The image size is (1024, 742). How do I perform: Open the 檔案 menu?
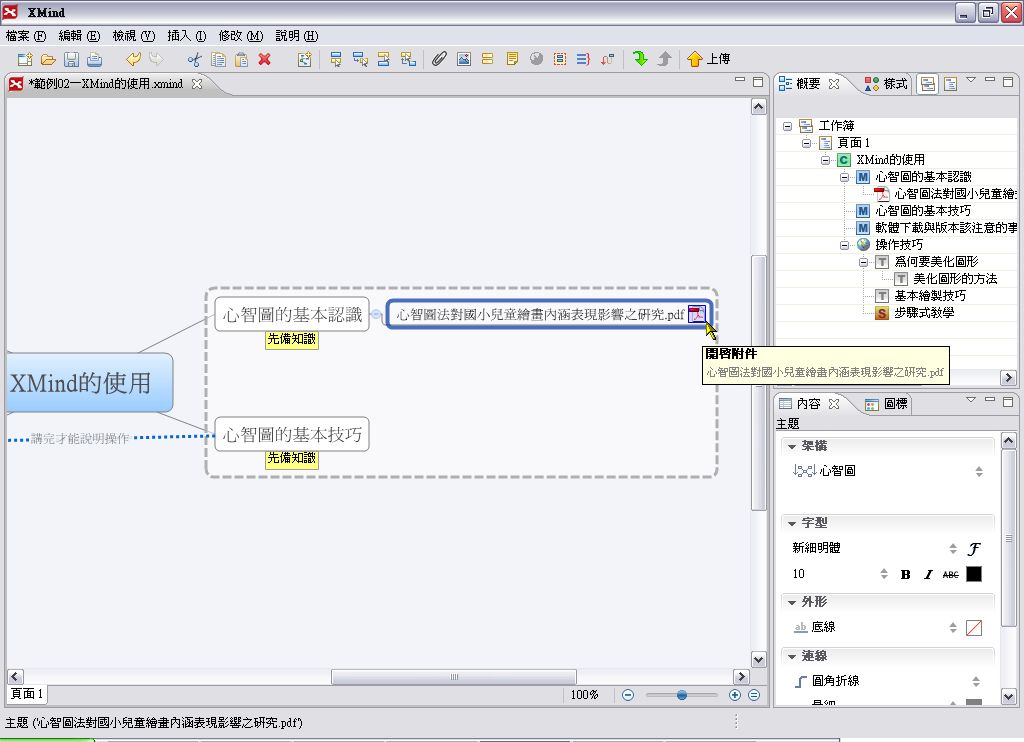click(25, 36)
